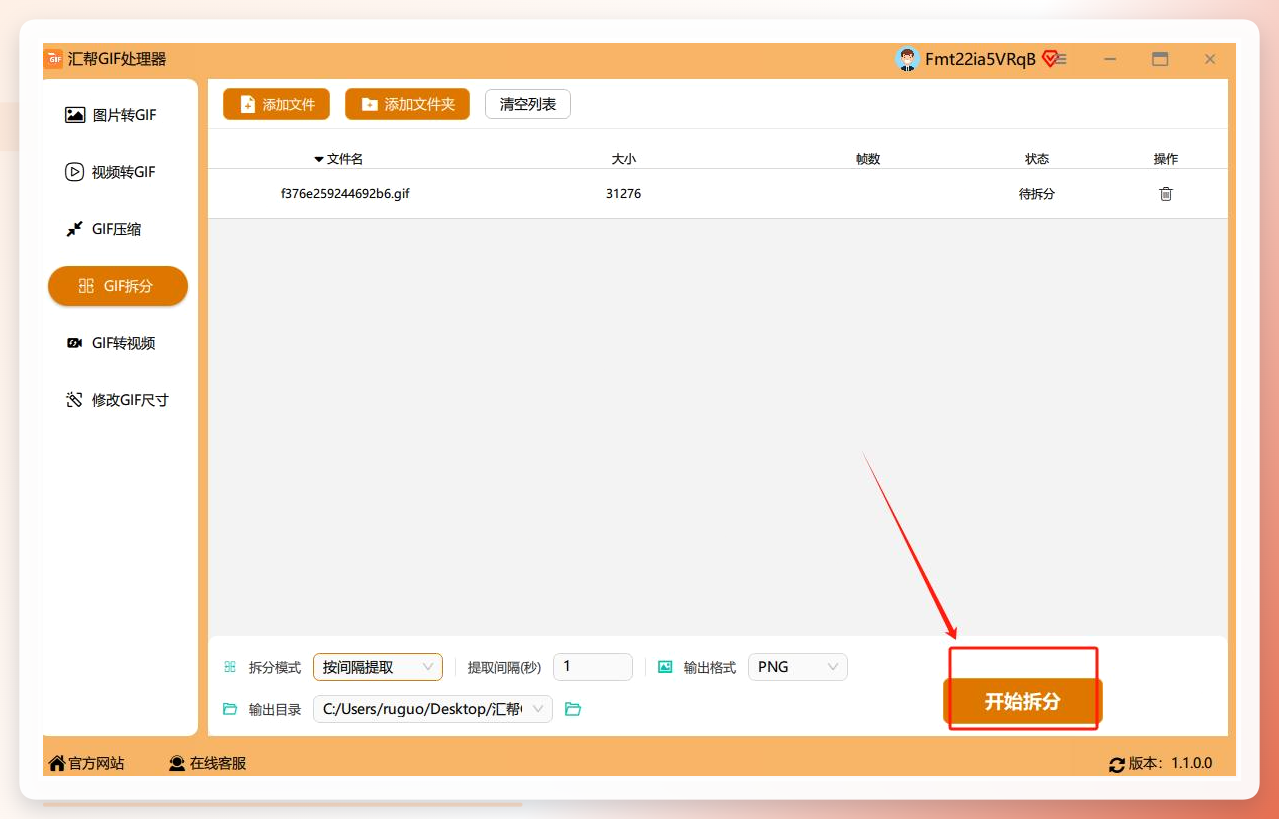Viewport: 1279px width, 819px height.
Task: Click the user avatar icon
Action: [x=907, y=59]
